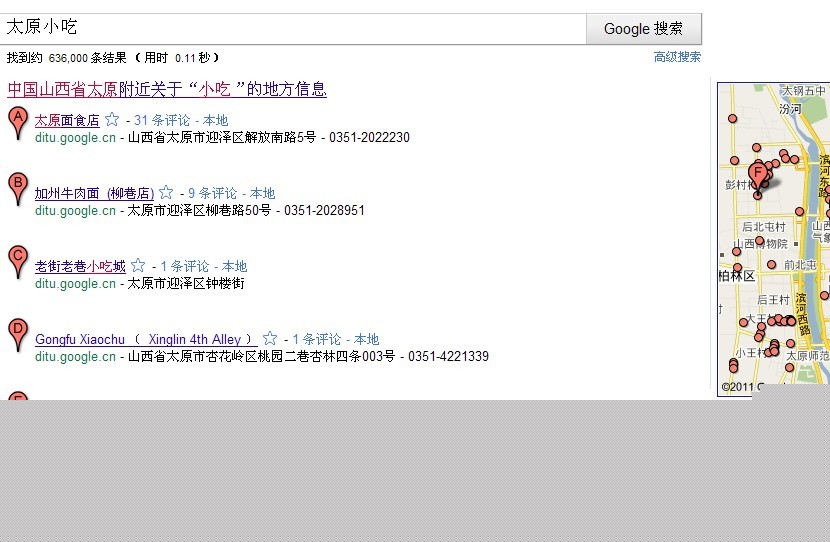Star the Gongfu Xiaochu result
Image resolution: width=830 pixels, height=542 pixels.
pyautogui.click(x=270, y=338)
